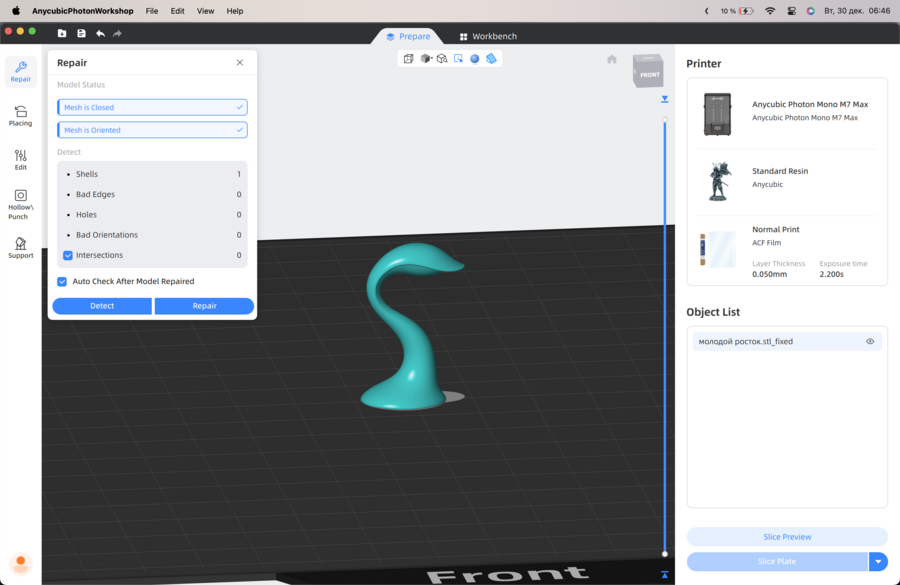Open the Anycubic Photon Mono M7 Max printer selector
900x585 pixels.
coord(787,110)
